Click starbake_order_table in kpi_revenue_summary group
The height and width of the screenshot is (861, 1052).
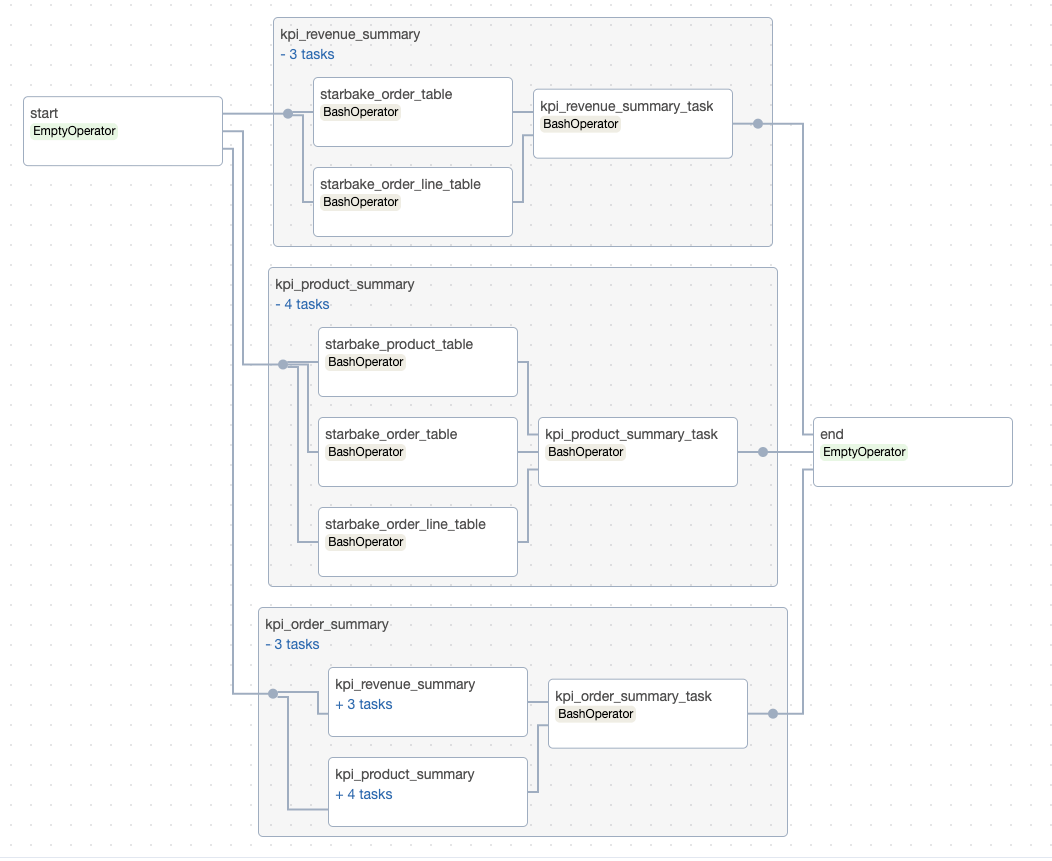[412, 111]
